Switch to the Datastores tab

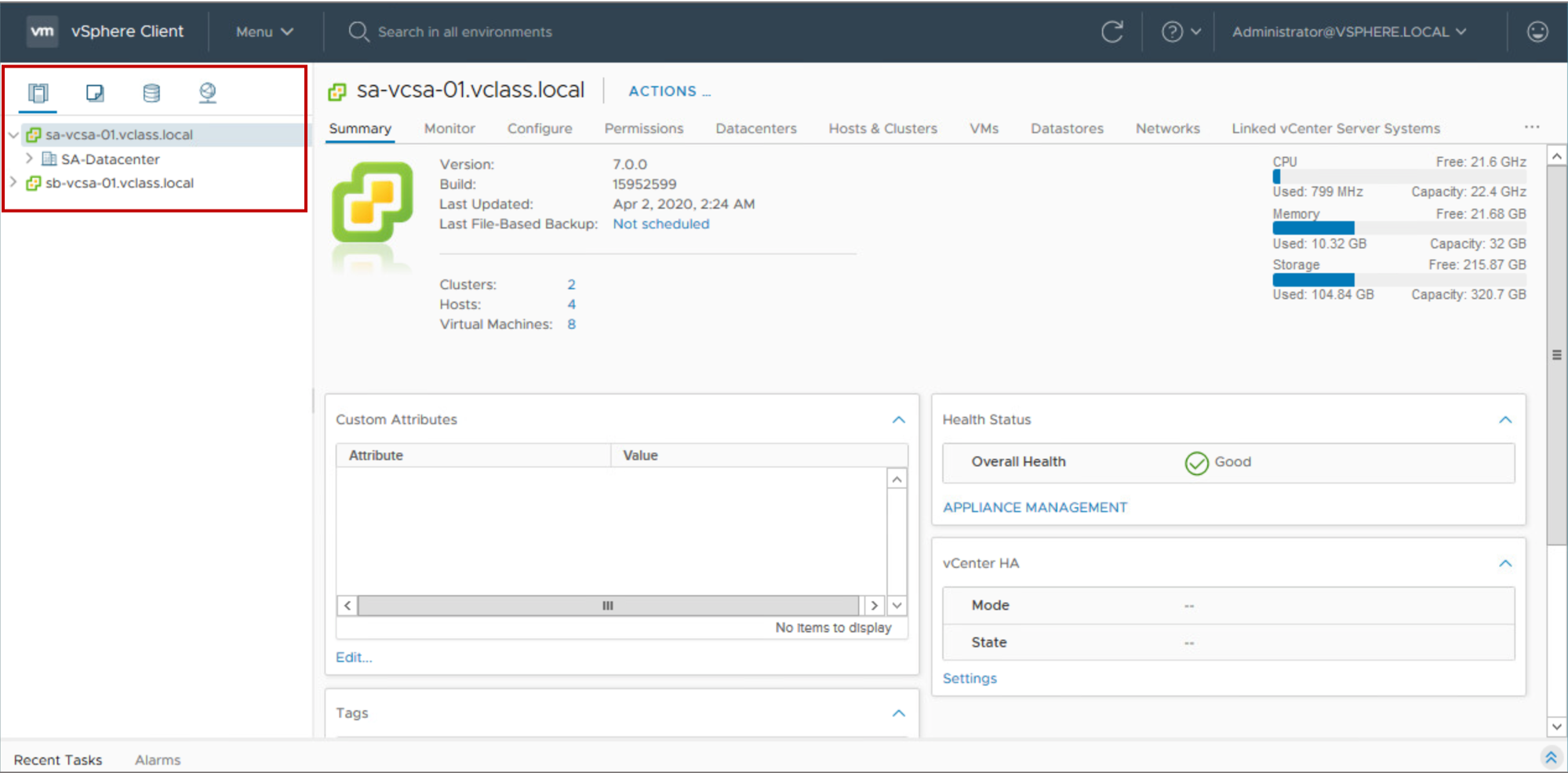(1067, 129)
